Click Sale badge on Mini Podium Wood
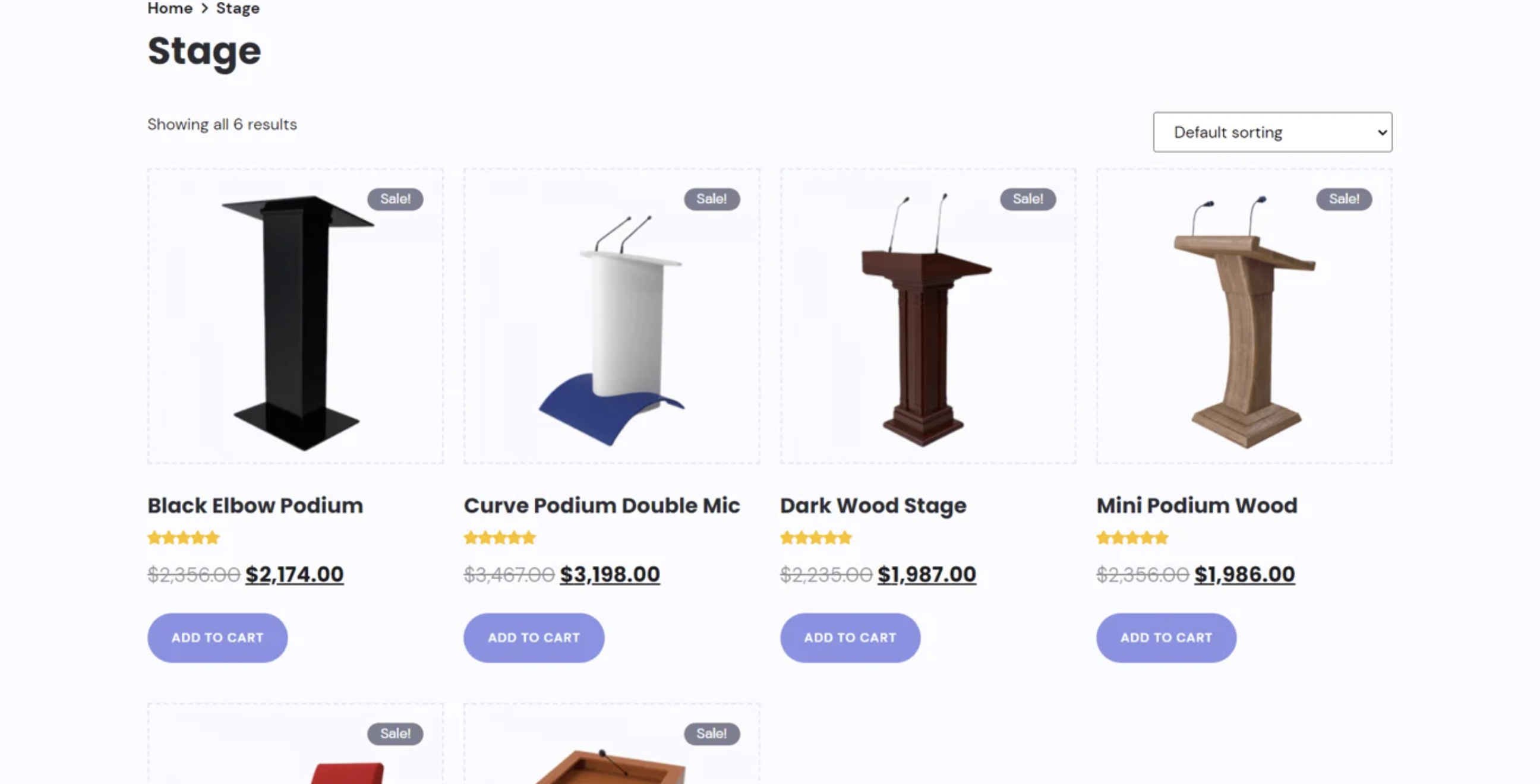The image size is (1540, 784). tap(1344, 199)
